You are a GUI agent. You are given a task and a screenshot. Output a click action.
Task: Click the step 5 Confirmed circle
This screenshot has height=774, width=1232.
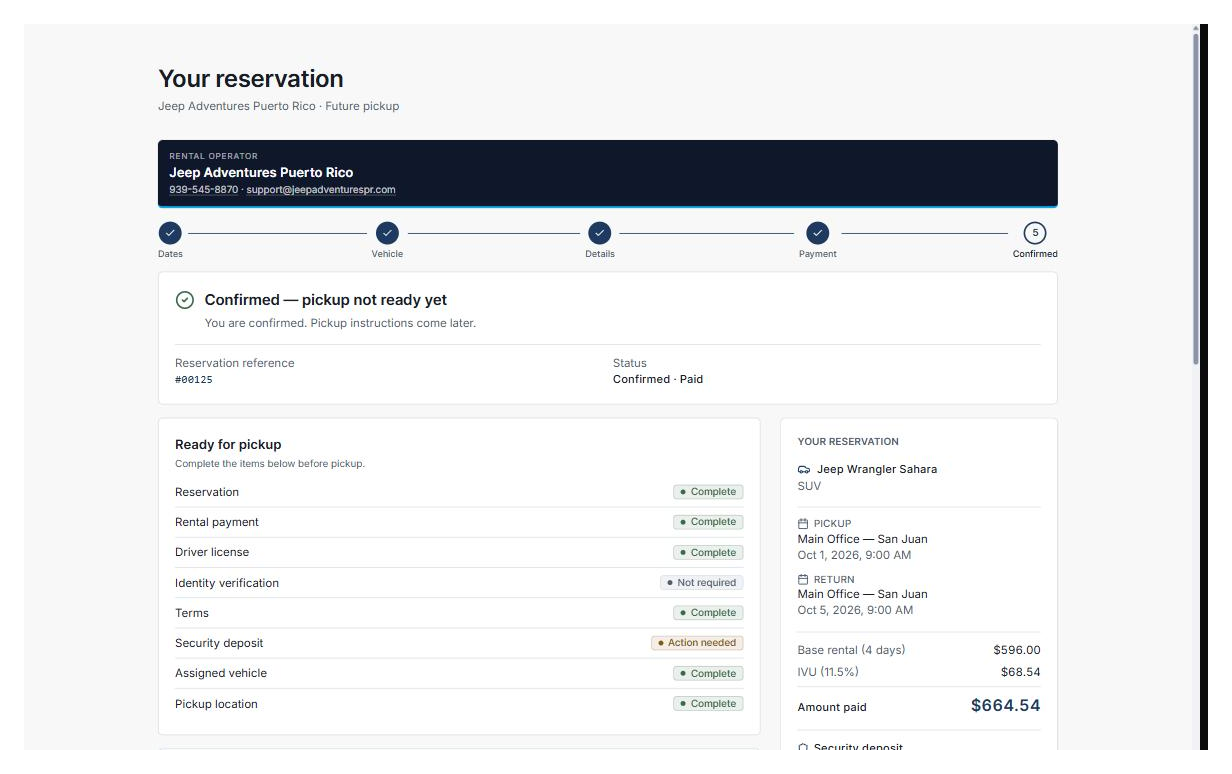tap(1035, 233)
